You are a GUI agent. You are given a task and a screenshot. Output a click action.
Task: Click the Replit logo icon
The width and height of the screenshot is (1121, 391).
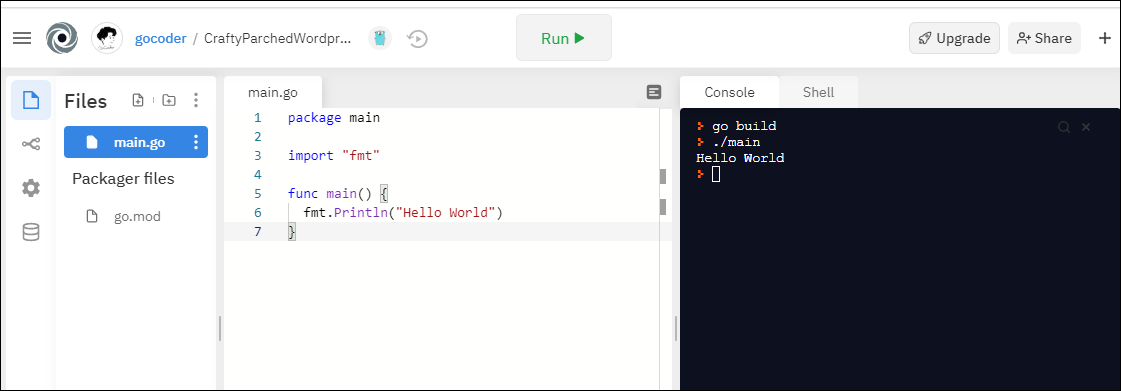61,39
